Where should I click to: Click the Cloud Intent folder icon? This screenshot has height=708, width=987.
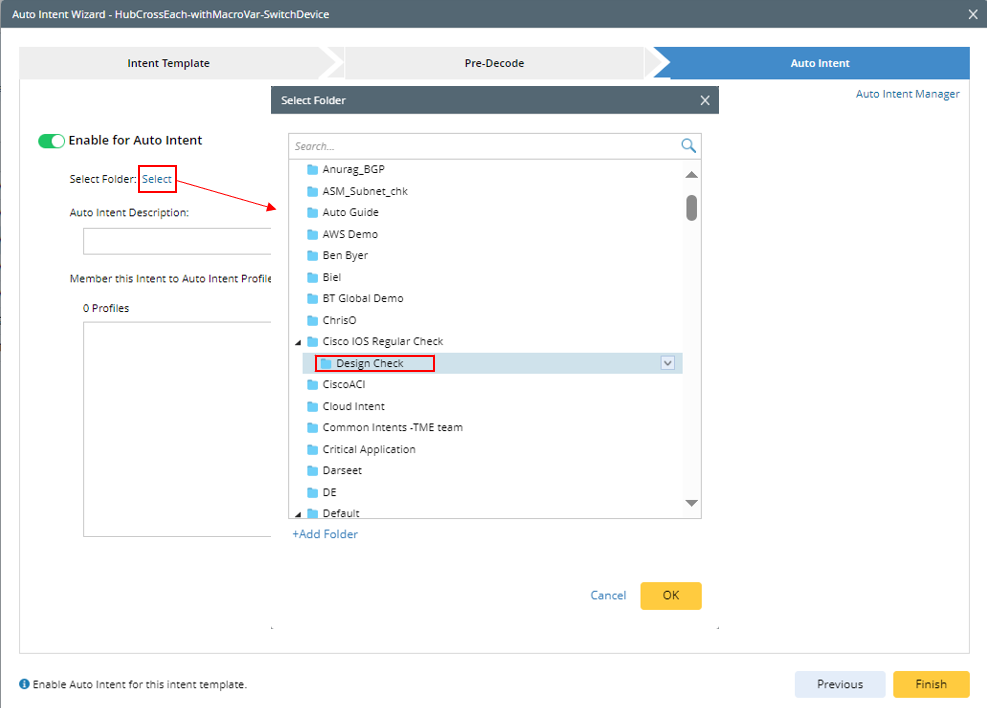point(313,406)
